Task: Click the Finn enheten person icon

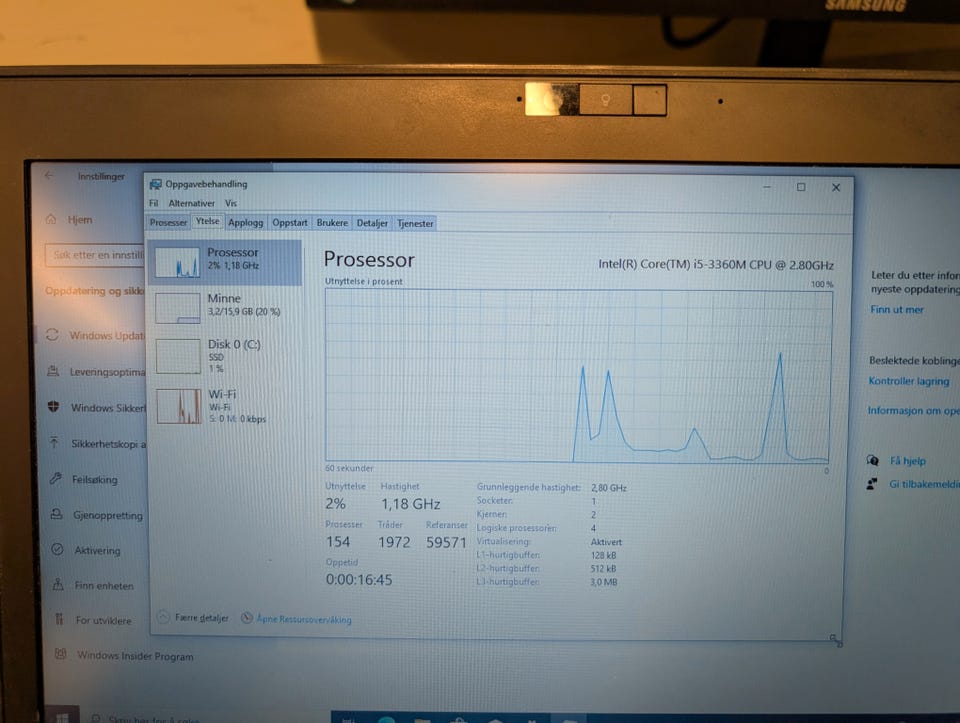Action: coord(58,584)
